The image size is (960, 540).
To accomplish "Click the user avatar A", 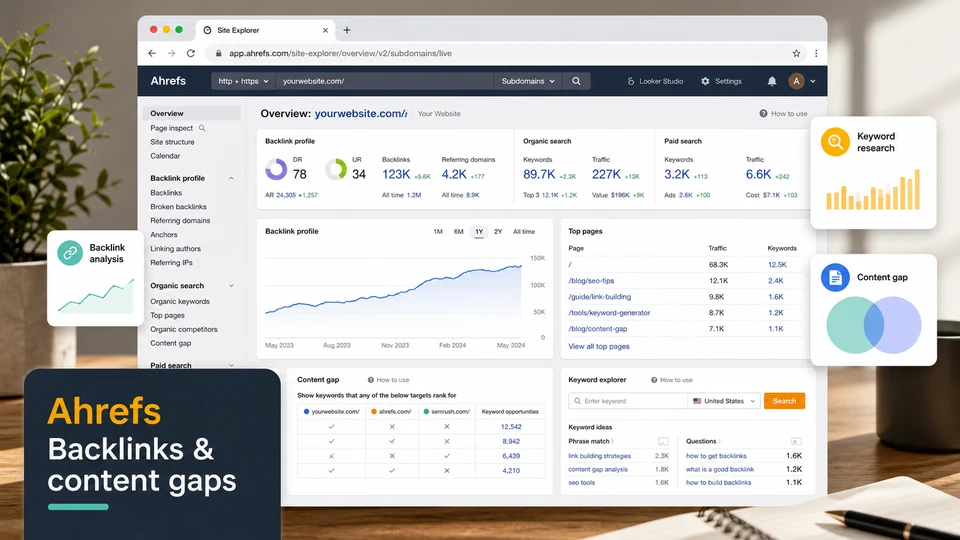I will click(x=796, y=81).
